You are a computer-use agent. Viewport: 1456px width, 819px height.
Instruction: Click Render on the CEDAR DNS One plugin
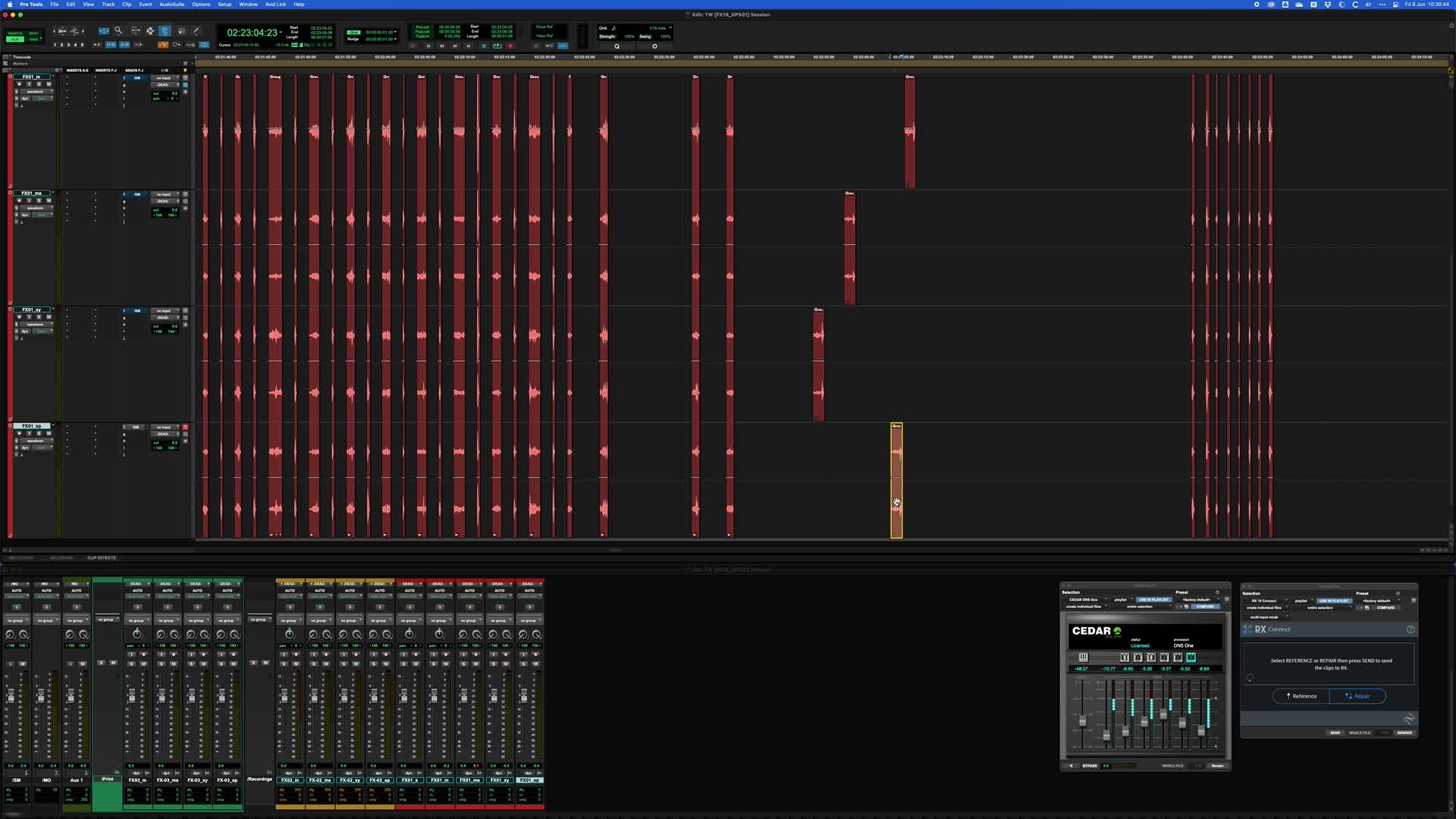coord(1217,766)
